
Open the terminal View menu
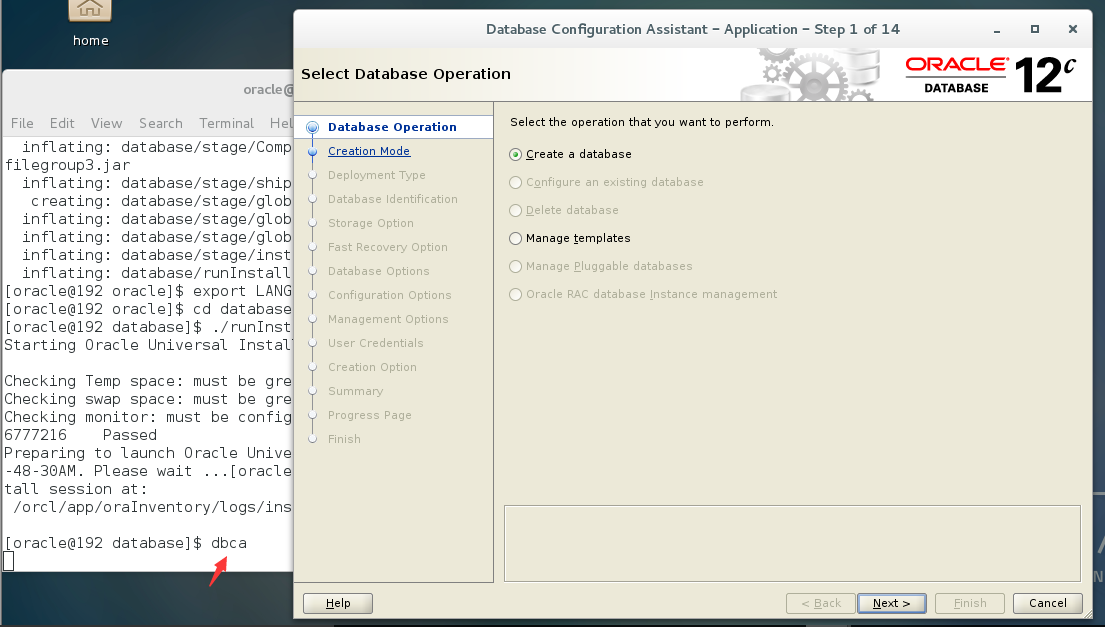pos(106,123)
